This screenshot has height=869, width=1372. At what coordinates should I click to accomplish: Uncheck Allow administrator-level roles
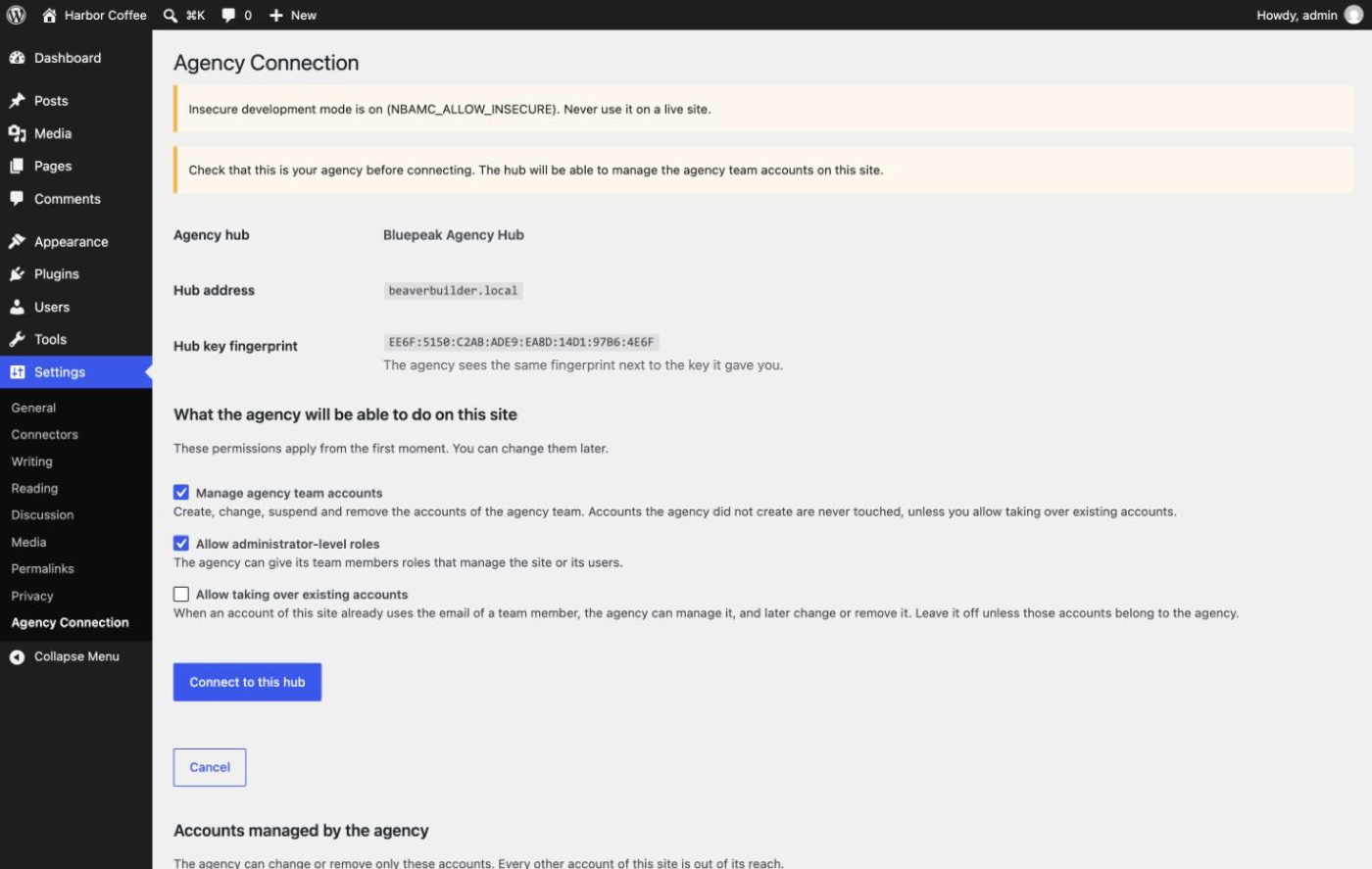coord(181,544)
